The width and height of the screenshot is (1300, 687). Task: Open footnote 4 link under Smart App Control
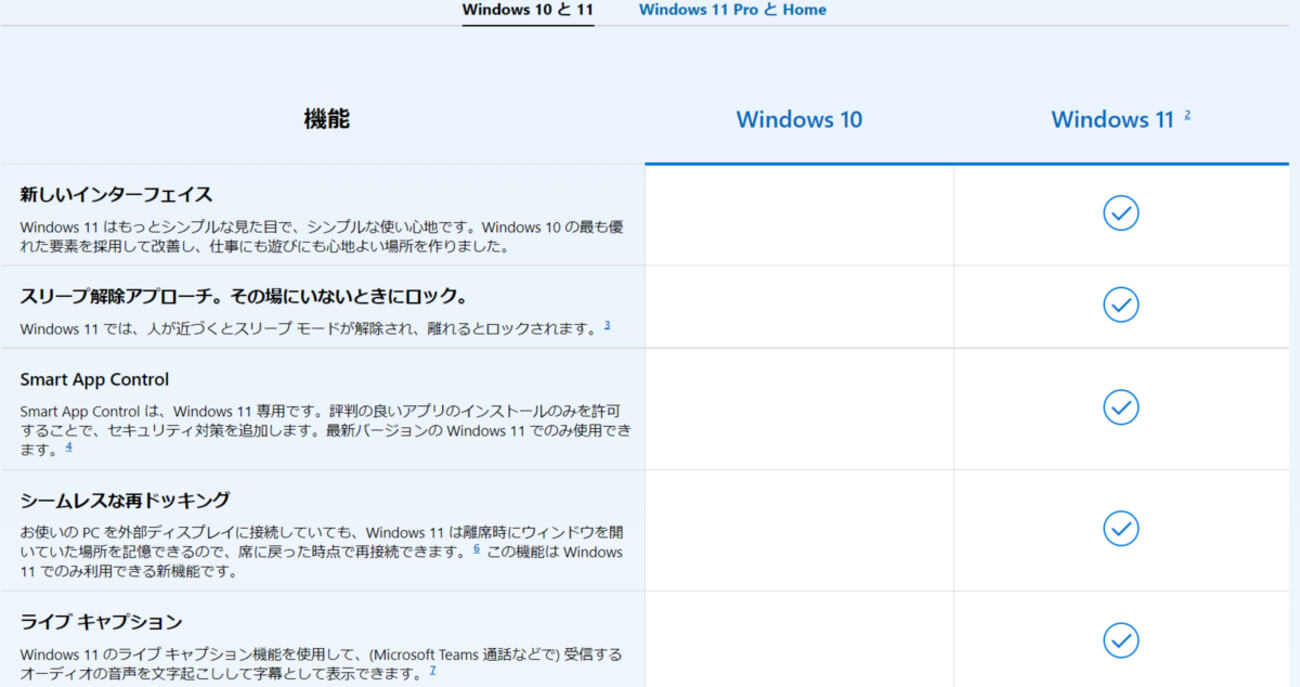(69, 447)
